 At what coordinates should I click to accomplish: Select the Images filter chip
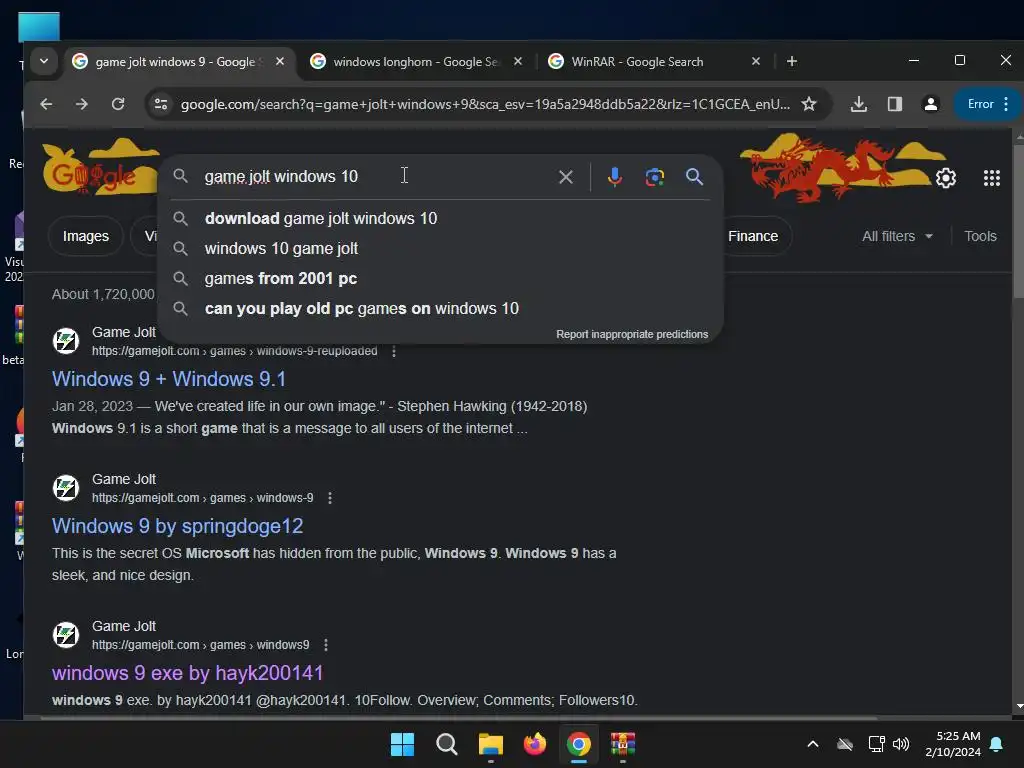tap(86, 236)
